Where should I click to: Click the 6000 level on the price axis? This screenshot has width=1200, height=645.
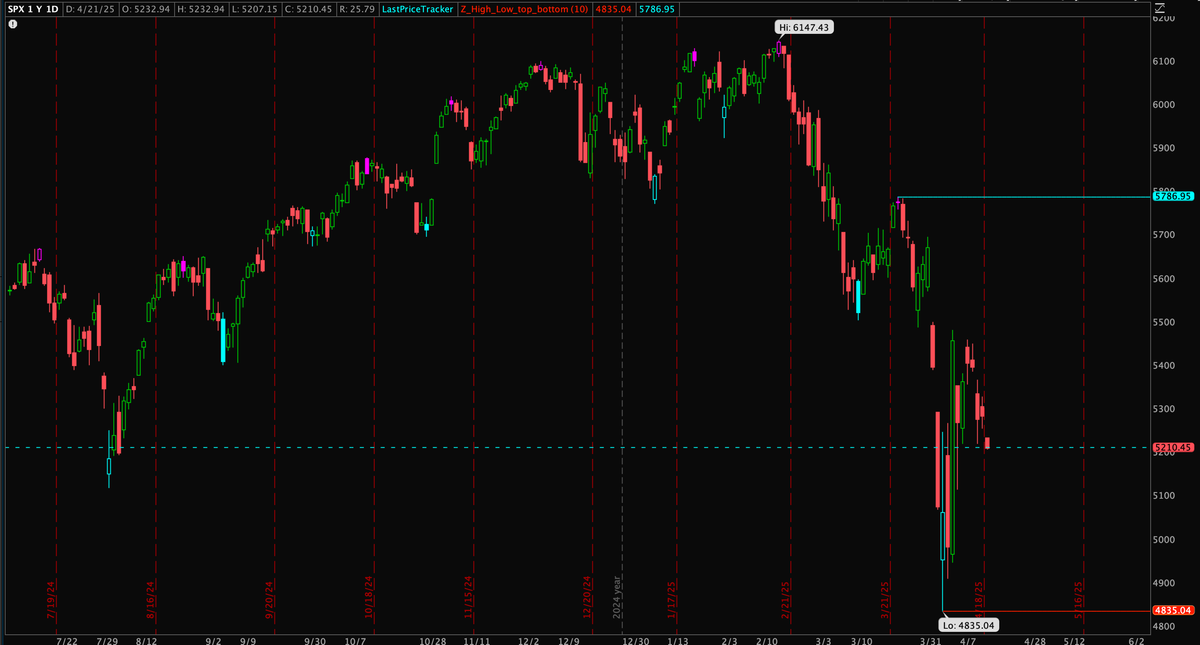(x=1164, y=105)
